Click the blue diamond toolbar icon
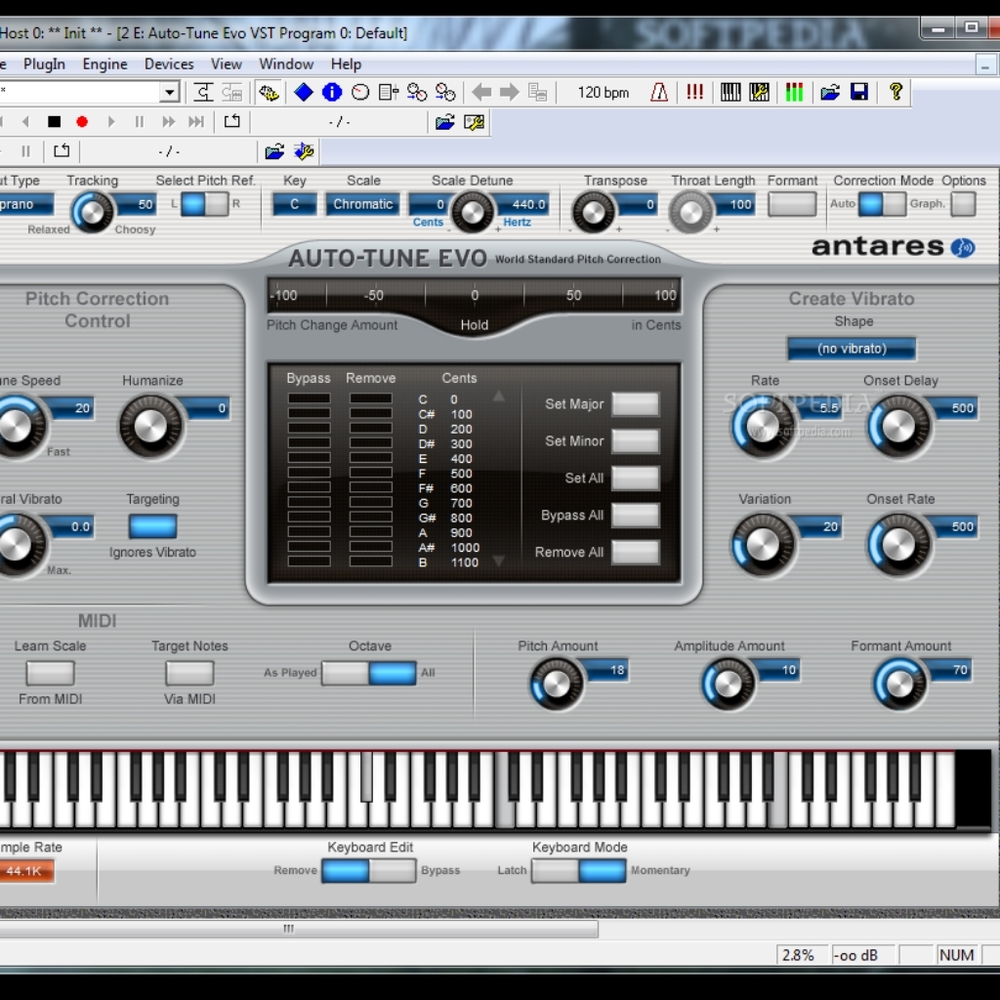Screen dimensions: 1000x1000 [303, 92]
